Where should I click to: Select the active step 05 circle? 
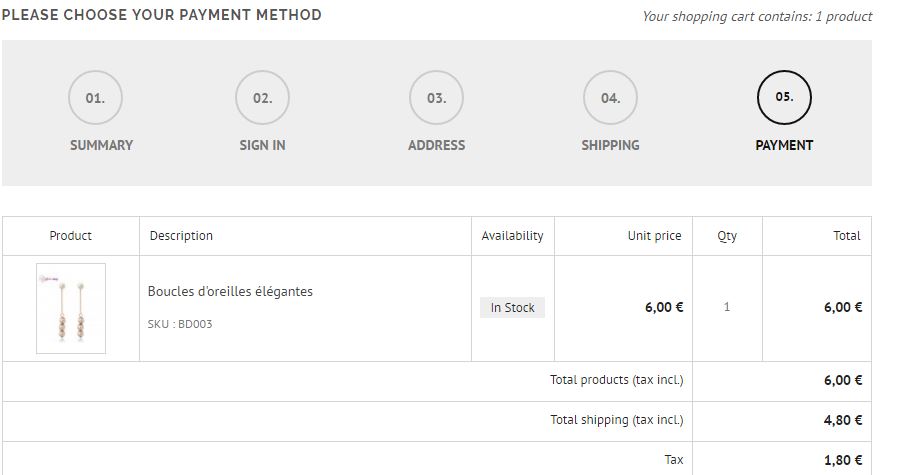pos(784,97)
